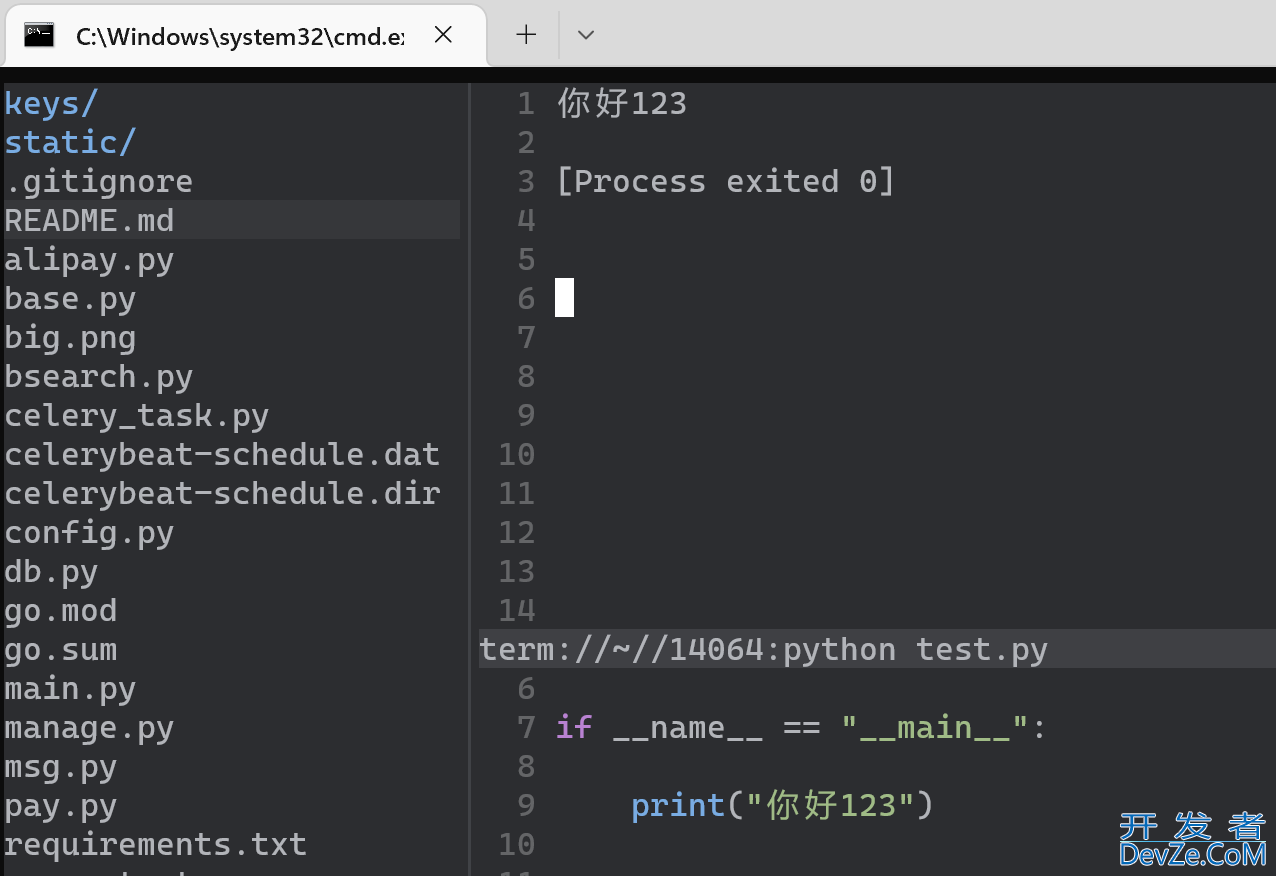Select big.png in the file list
This screenshot has height=876, width=1276.
pos(70,337)
